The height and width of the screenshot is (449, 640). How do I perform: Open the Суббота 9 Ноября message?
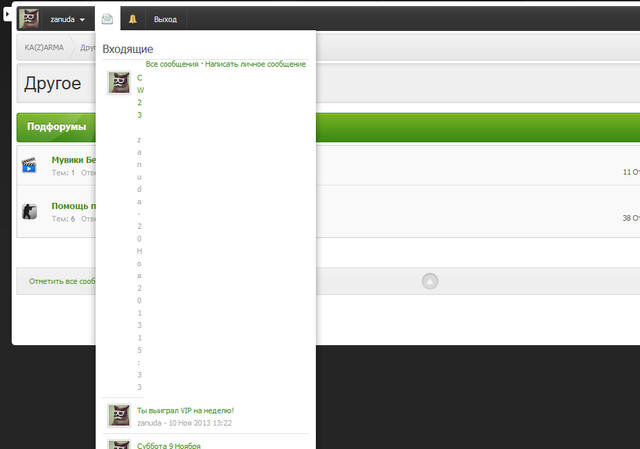(x=169, y=445)
